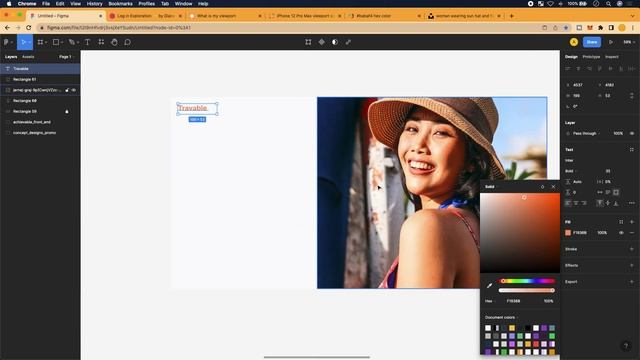The width and height of the screenshot is (640, 360).
Task: Expand the Document colors dropdown
Action: tap(502, 317)
